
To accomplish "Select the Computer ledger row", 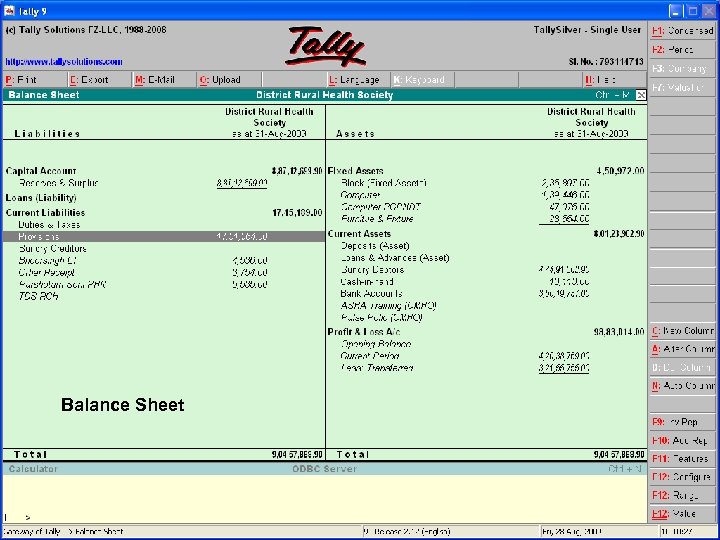I will 486,195.
